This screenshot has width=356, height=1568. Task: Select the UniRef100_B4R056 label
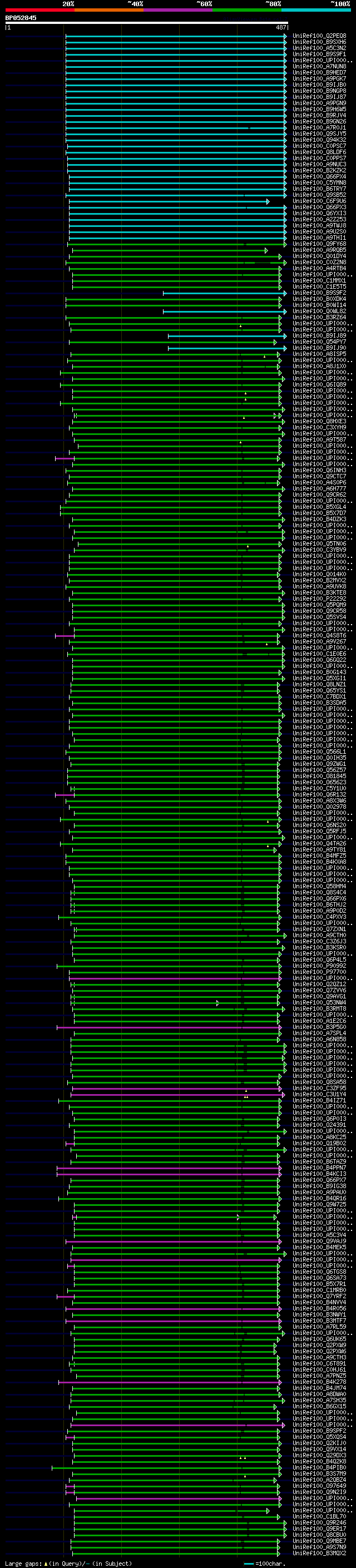click(x=319, y=1309)
